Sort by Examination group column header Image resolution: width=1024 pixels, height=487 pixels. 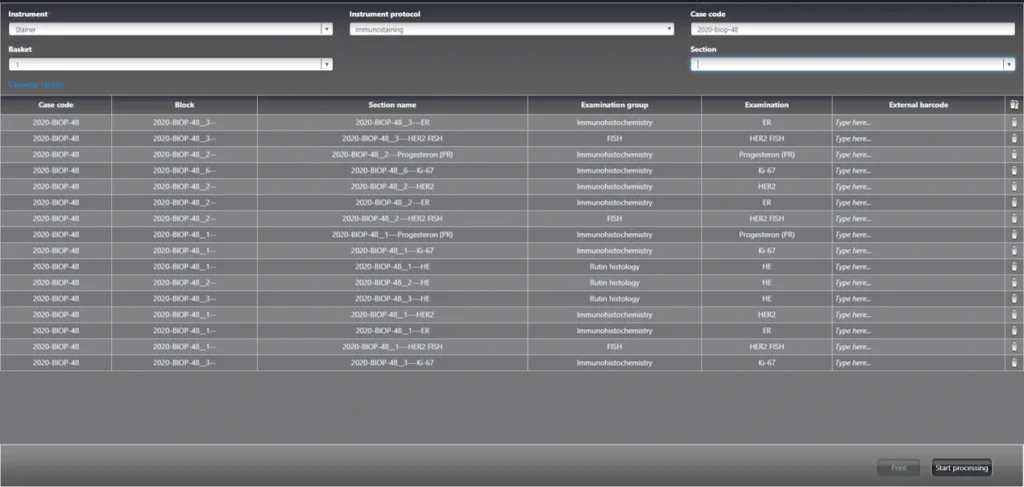click(615, 104)
